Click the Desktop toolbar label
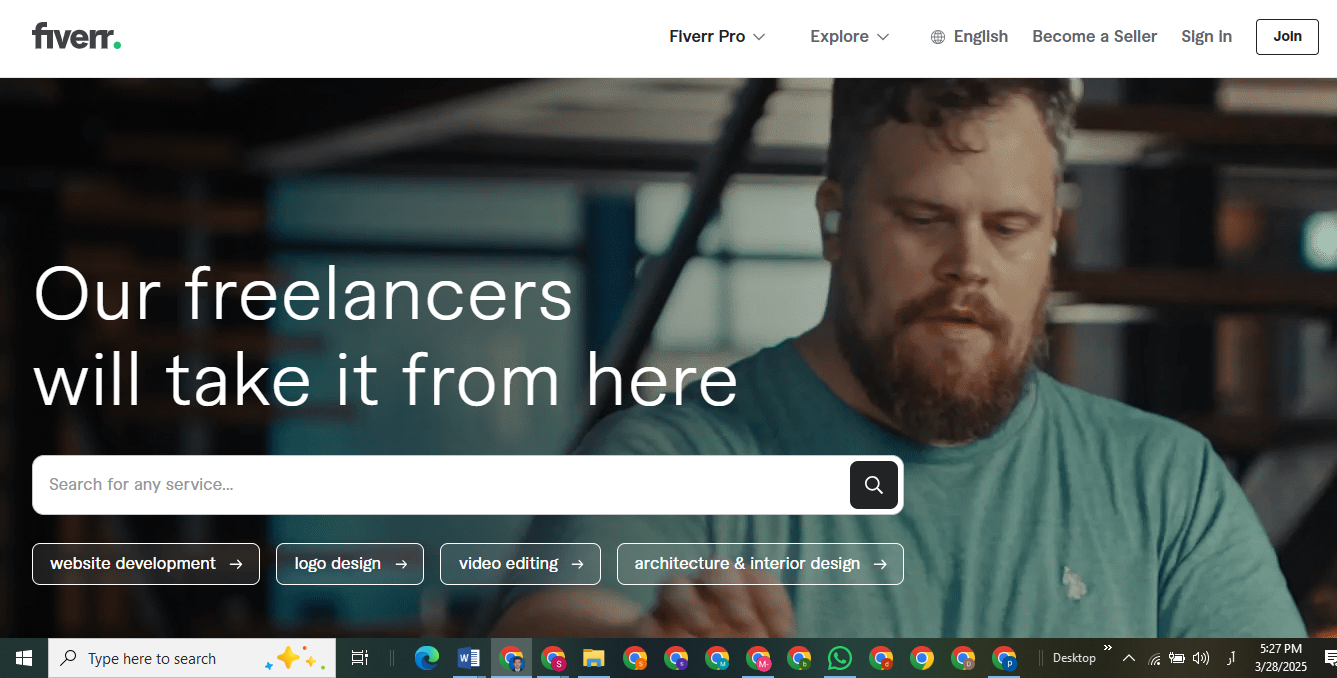The height and width of the screenshot is (678, 1337). click(x=1074, y=658)
